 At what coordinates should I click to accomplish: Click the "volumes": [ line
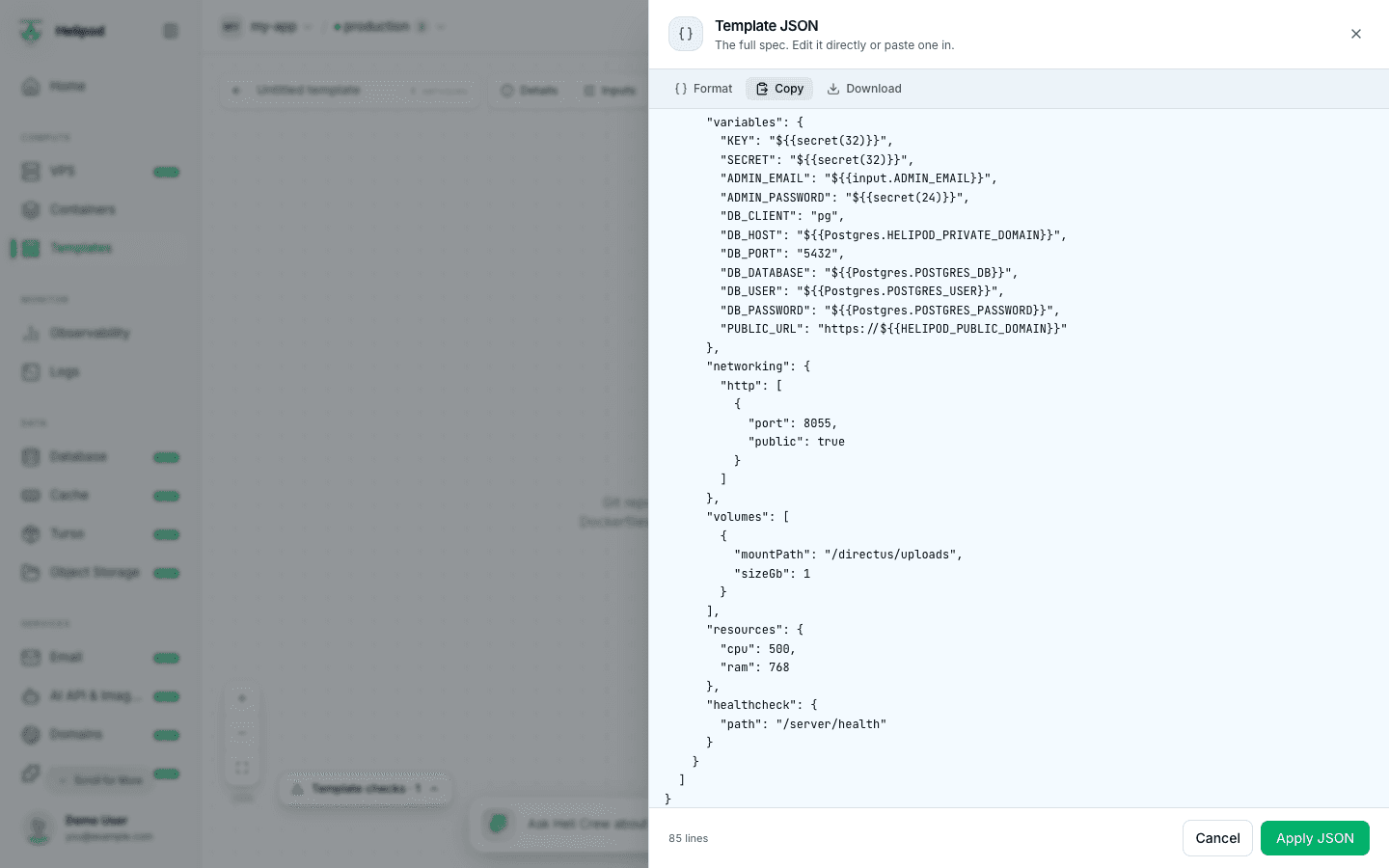pos(748,517)
